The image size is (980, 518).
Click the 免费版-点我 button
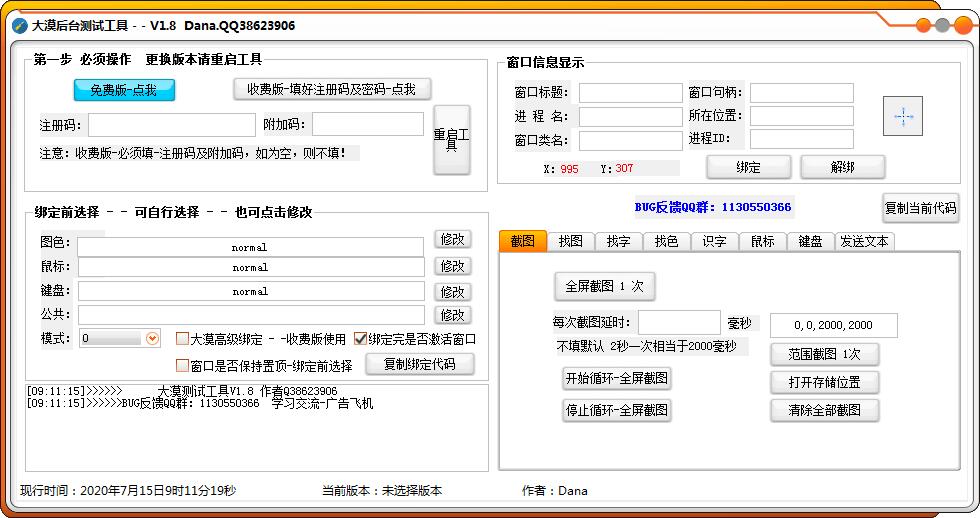(124, 90)
